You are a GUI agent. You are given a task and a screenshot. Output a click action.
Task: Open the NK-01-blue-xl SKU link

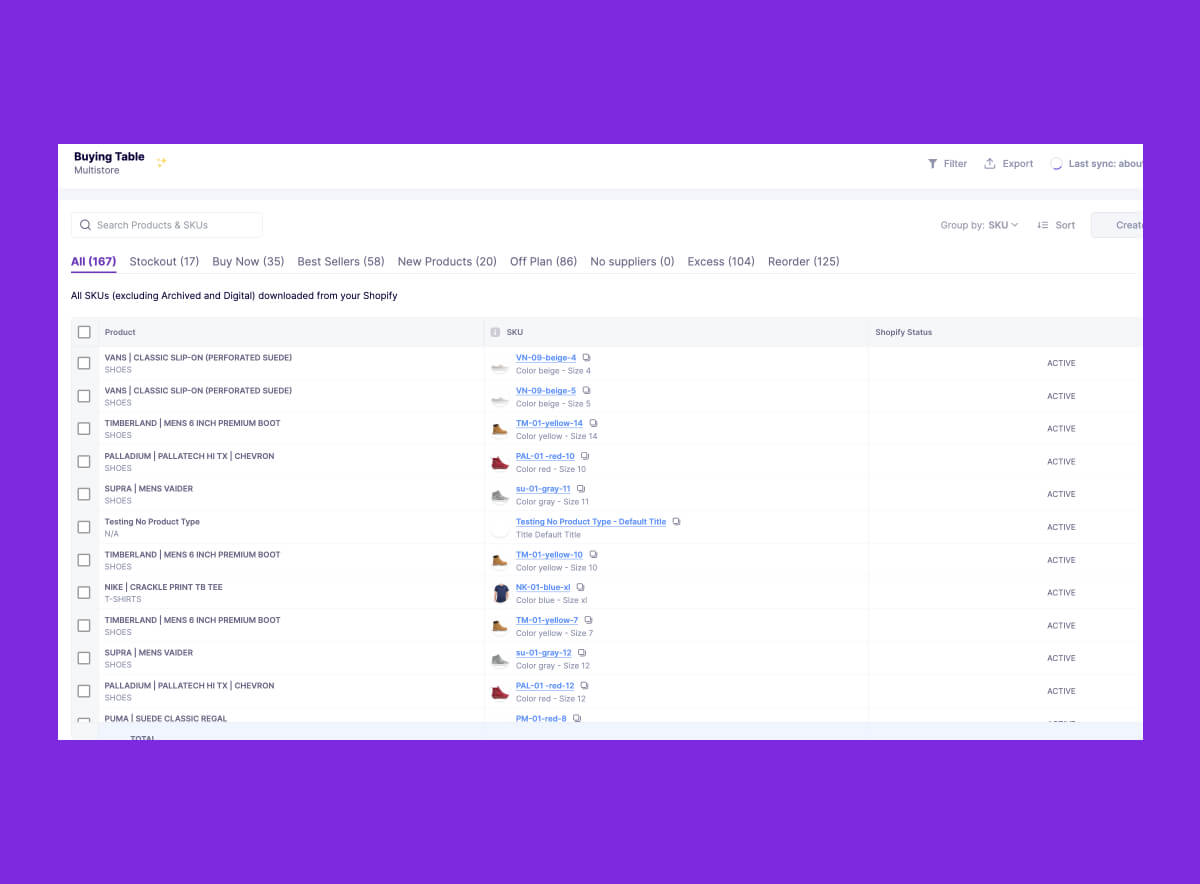[543, 588]
